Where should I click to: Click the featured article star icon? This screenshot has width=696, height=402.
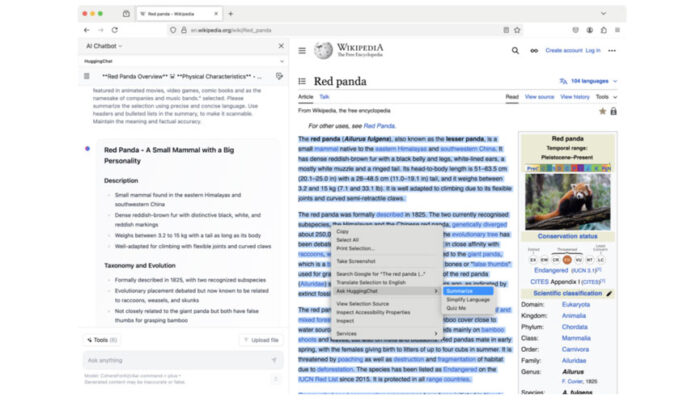[602, 111]
